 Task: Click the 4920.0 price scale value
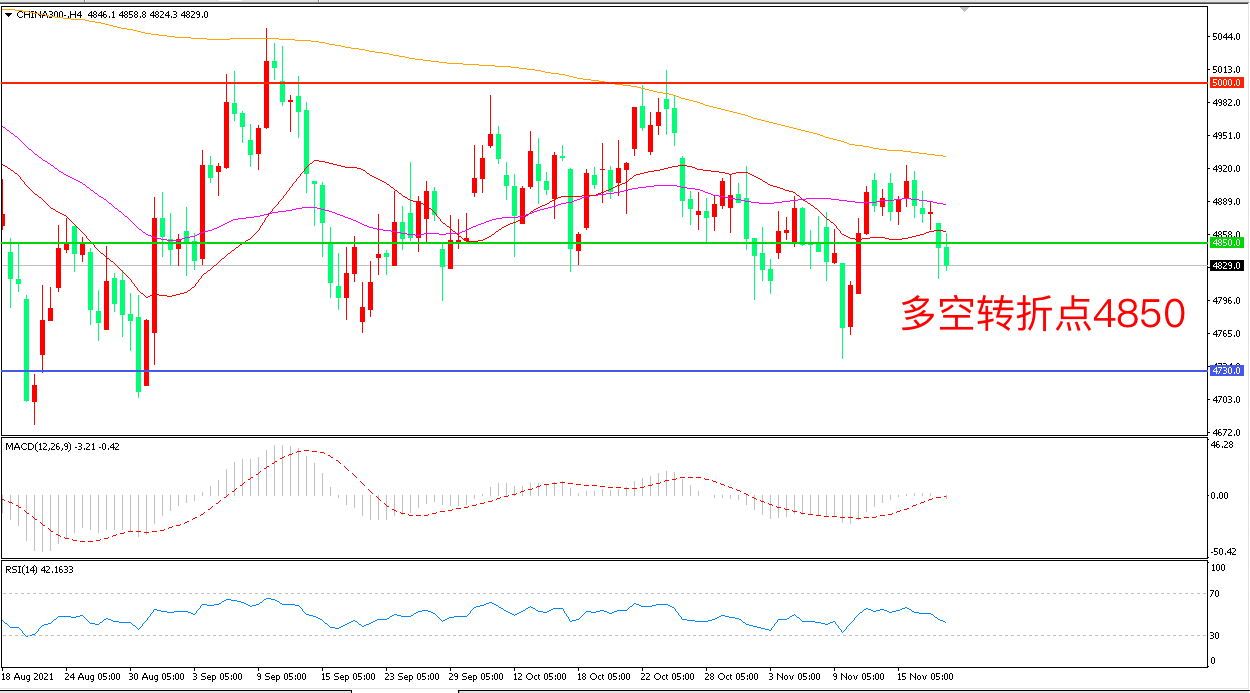coord(1224,169)
